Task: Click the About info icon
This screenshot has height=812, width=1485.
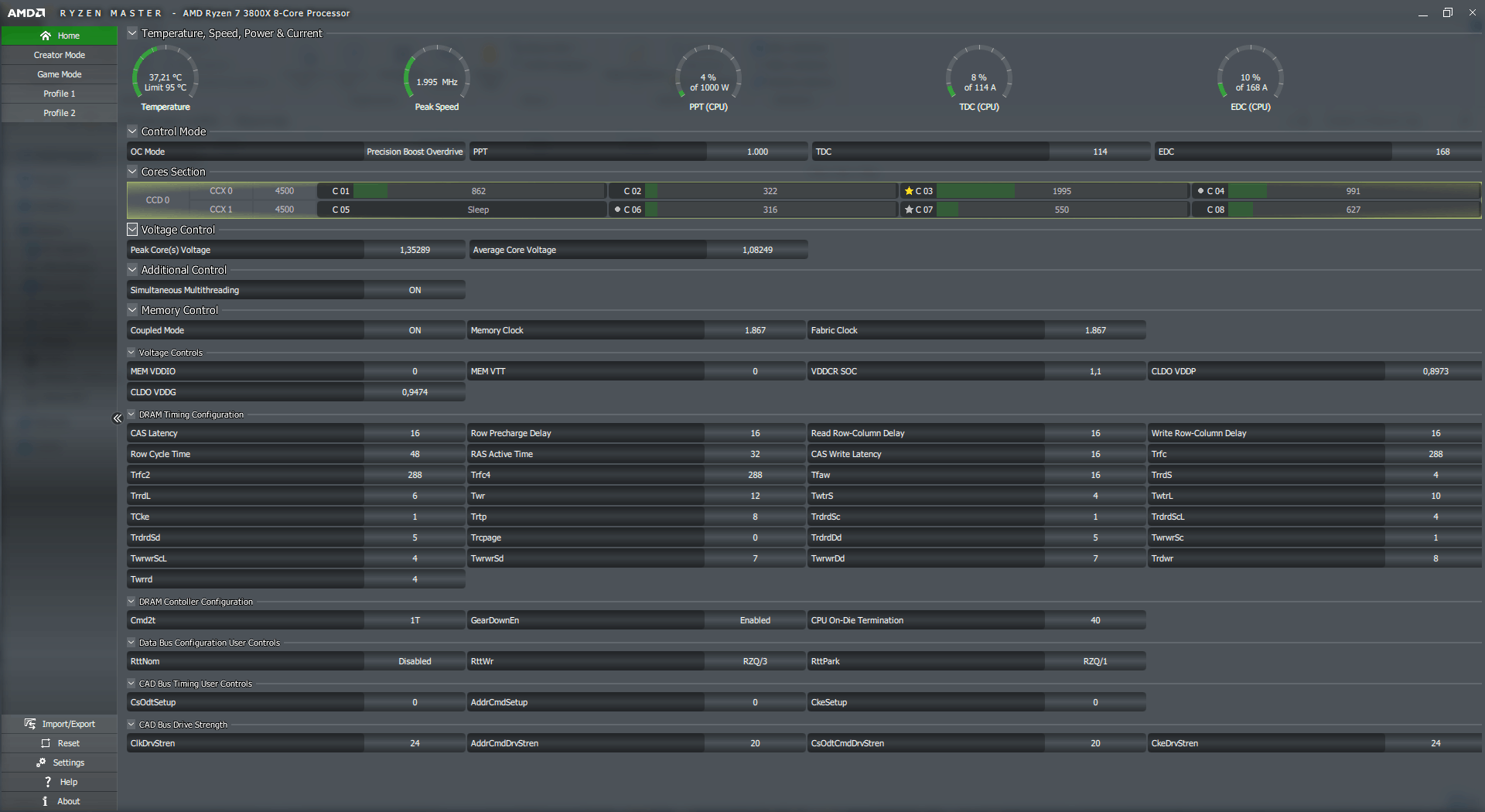Action: (x=45, y=801)
